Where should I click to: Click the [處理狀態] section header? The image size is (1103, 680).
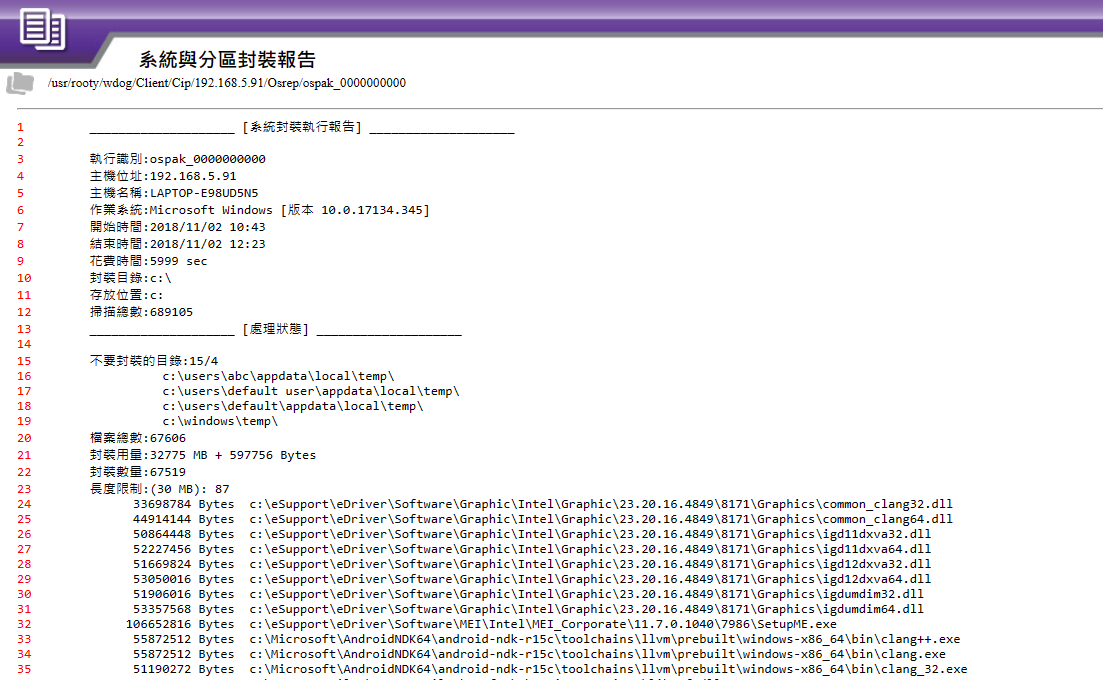pyautogui.click(x=275, y=329)
